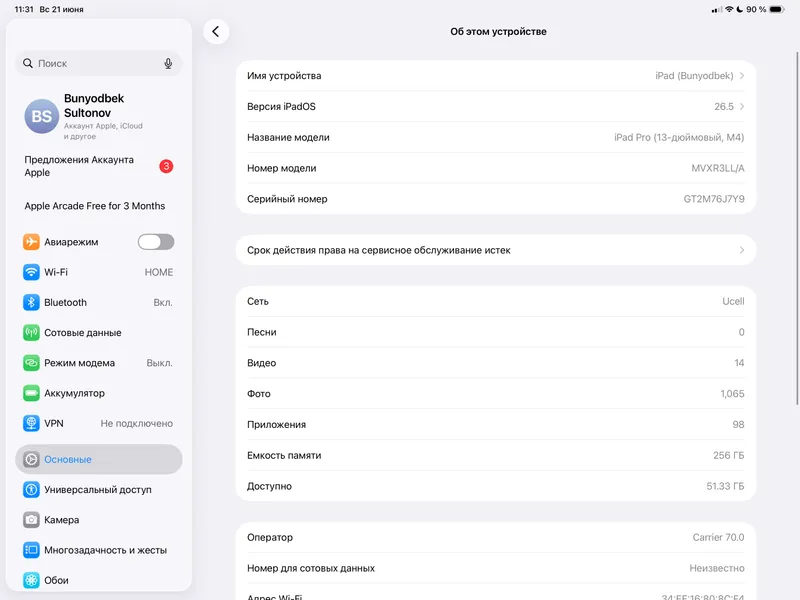The width and height of the screenshot is (800, 600).
Task: Expand the service coverage expired chevron
Action: point(742,250)
